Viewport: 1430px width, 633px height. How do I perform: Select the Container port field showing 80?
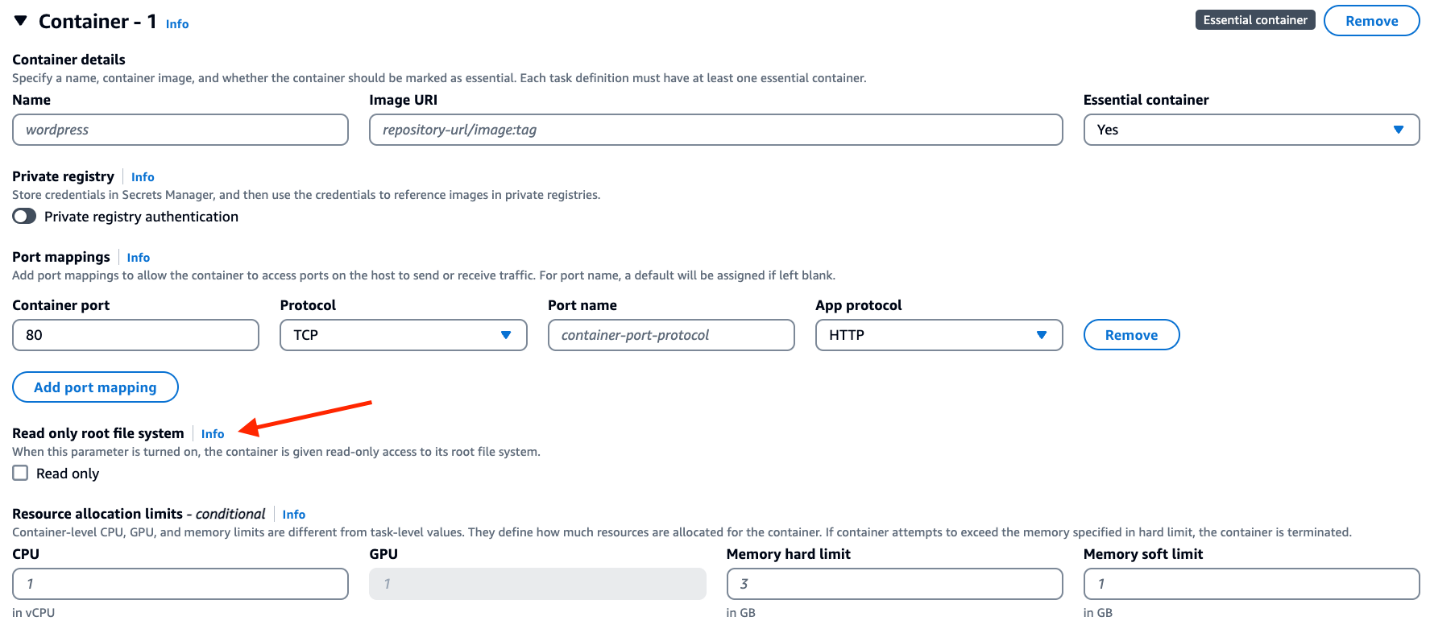(135, 335)
